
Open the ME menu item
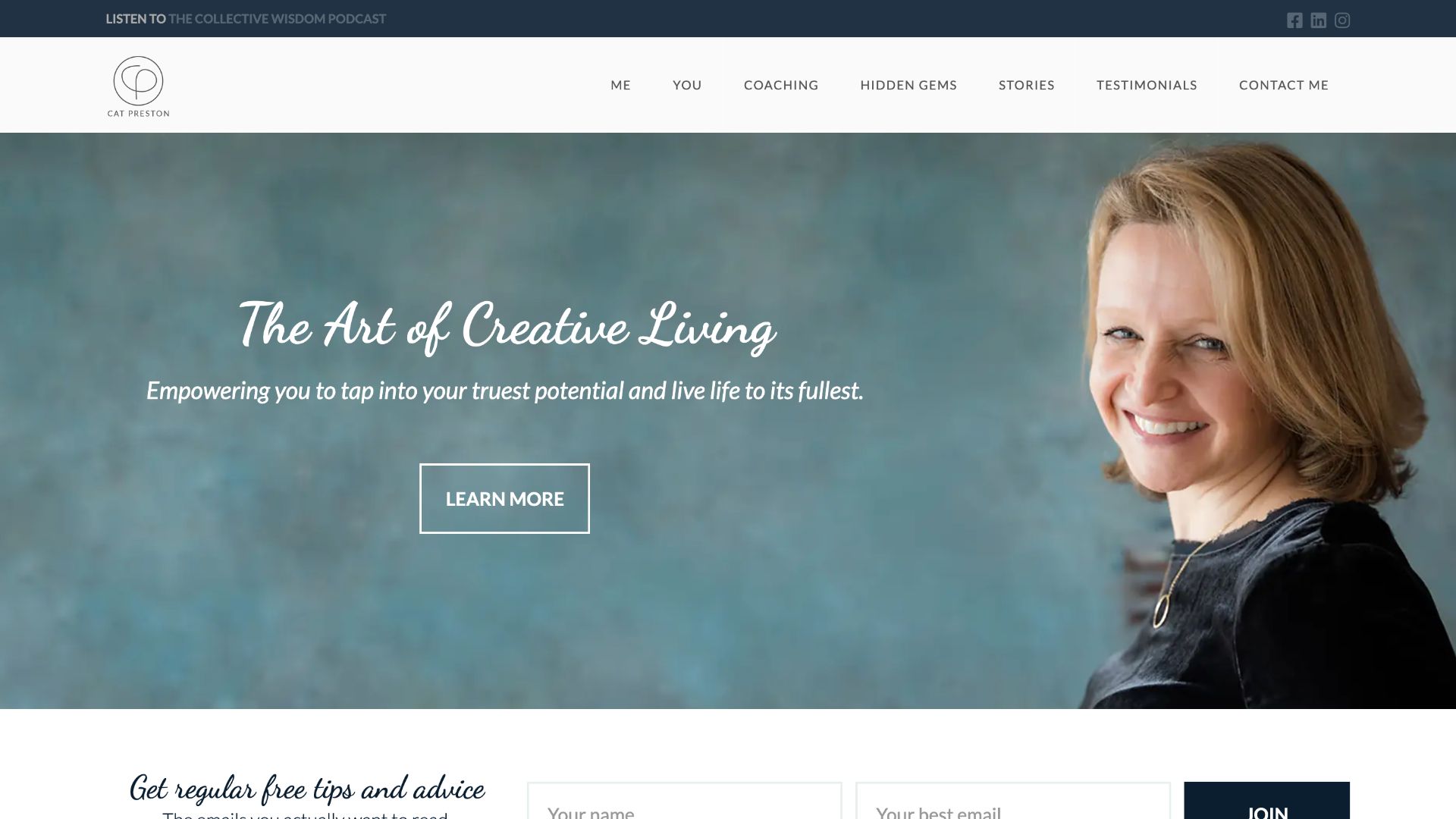click(620, 85)
